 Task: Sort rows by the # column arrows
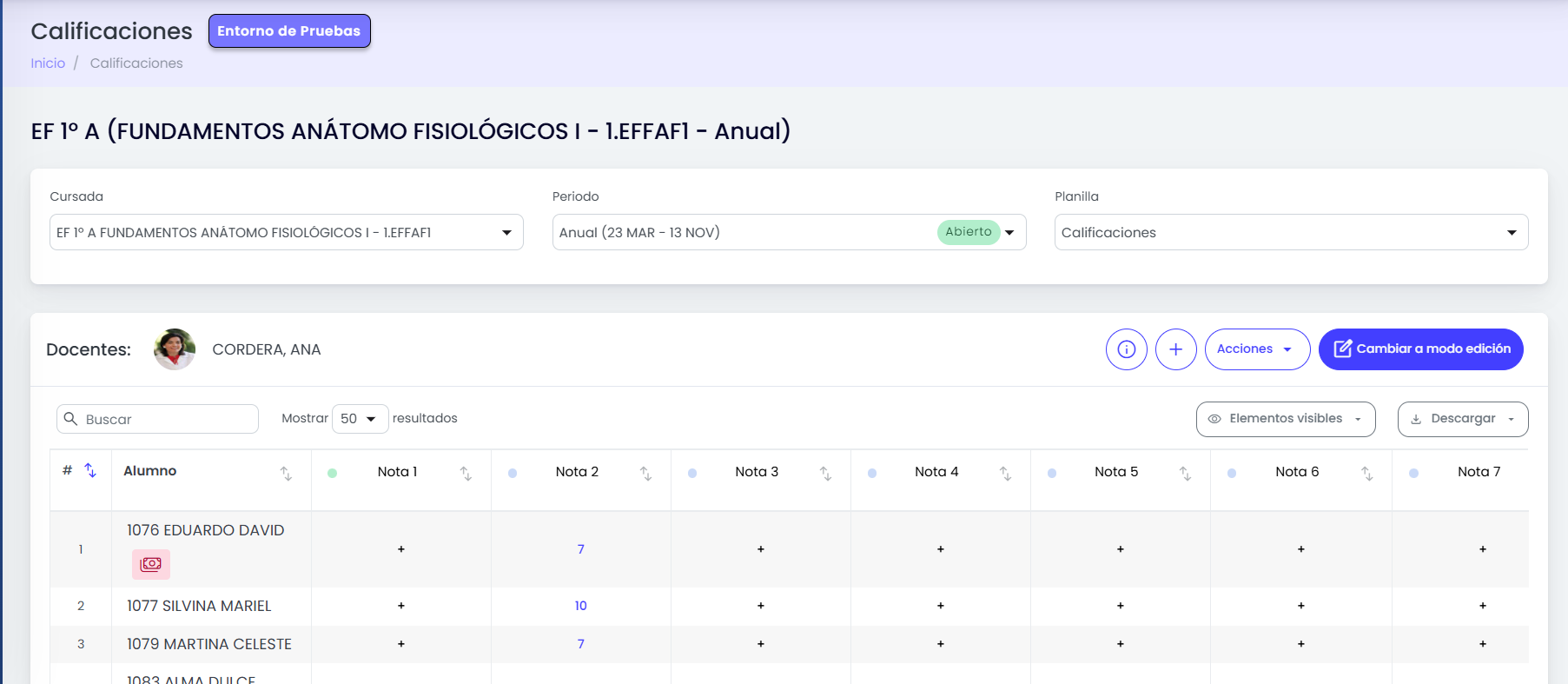pyautogui.click(x=90, y=470)
